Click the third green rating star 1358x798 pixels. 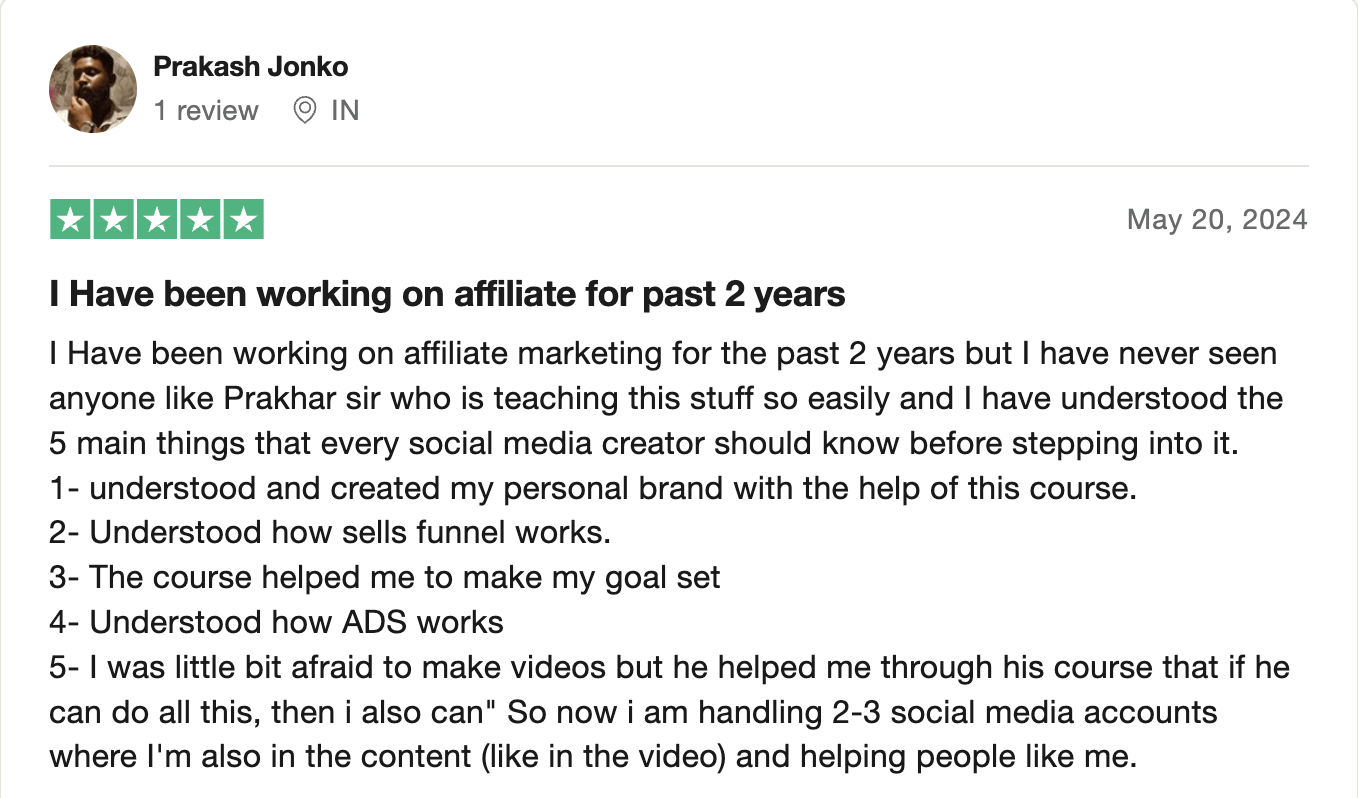coord(157,220)
